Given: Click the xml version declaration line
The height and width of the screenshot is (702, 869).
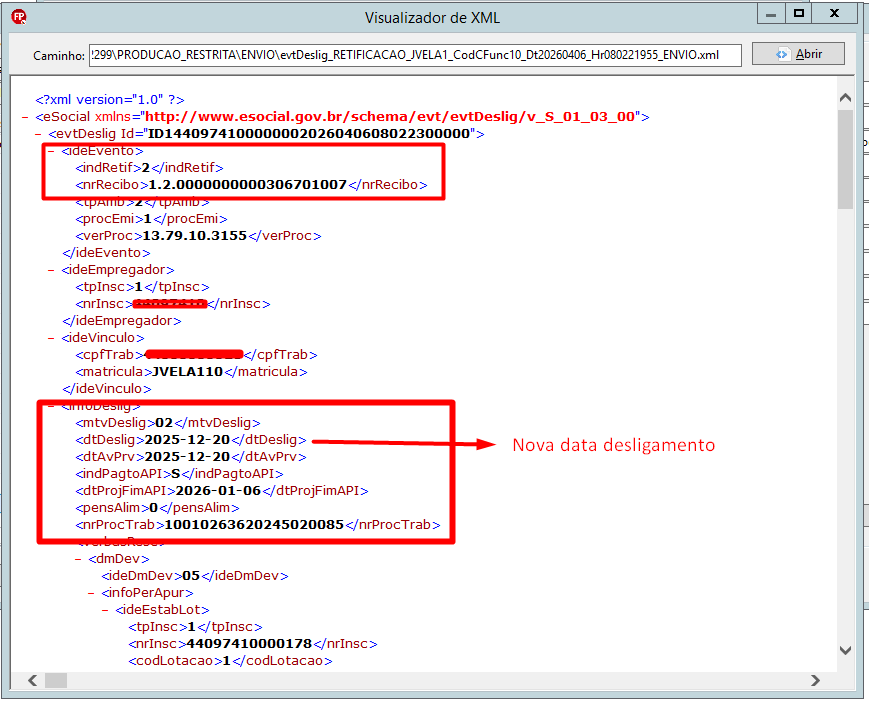Looking at the screenshot, I should point(110,100).
